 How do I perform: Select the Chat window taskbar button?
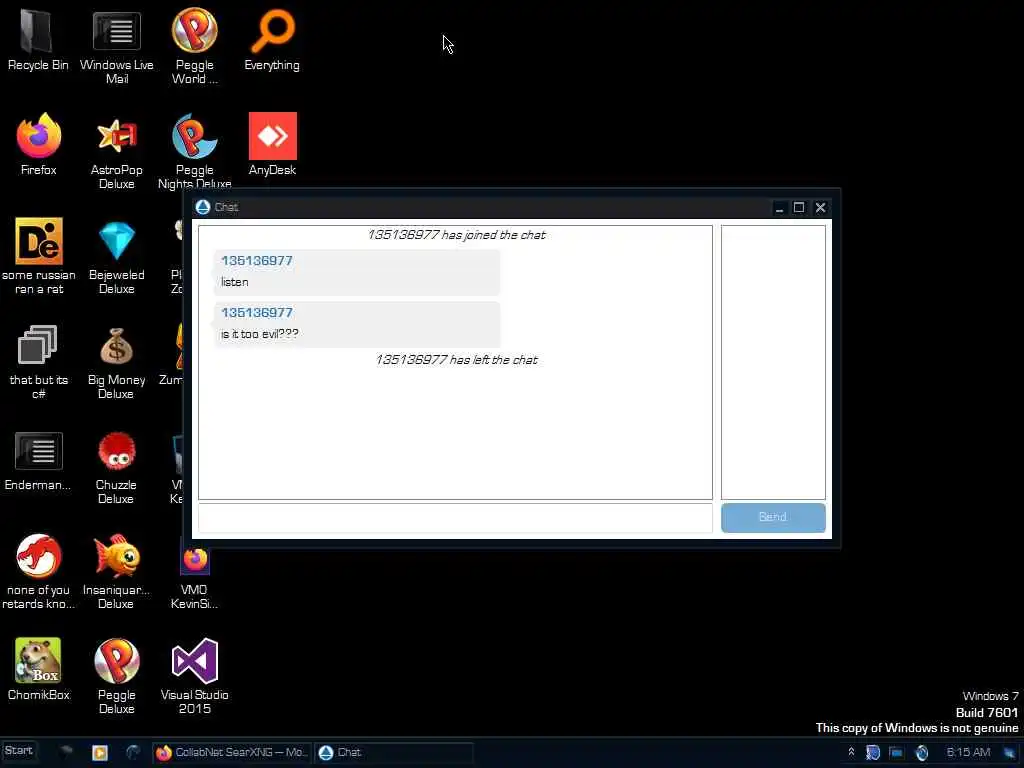pos(393,753)
